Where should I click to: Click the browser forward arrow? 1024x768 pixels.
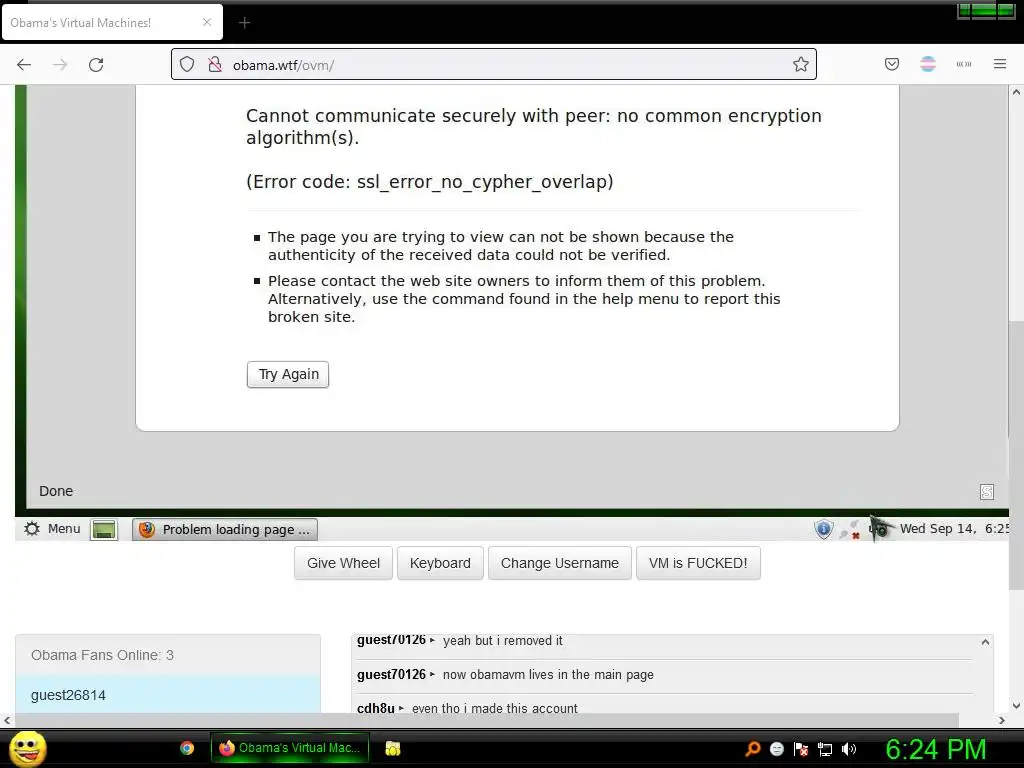click(x=60, y=64)
